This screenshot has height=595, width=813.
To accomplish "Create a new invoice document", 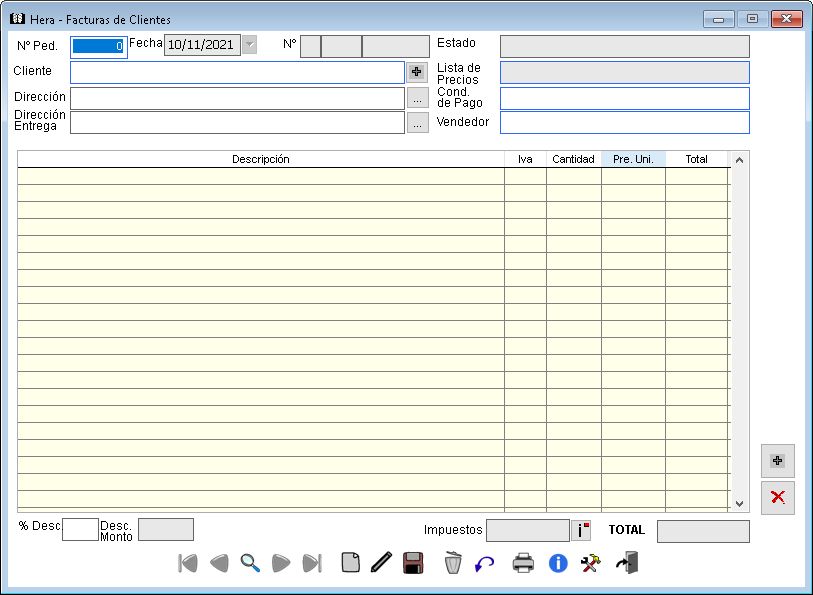I will (350, 563).
